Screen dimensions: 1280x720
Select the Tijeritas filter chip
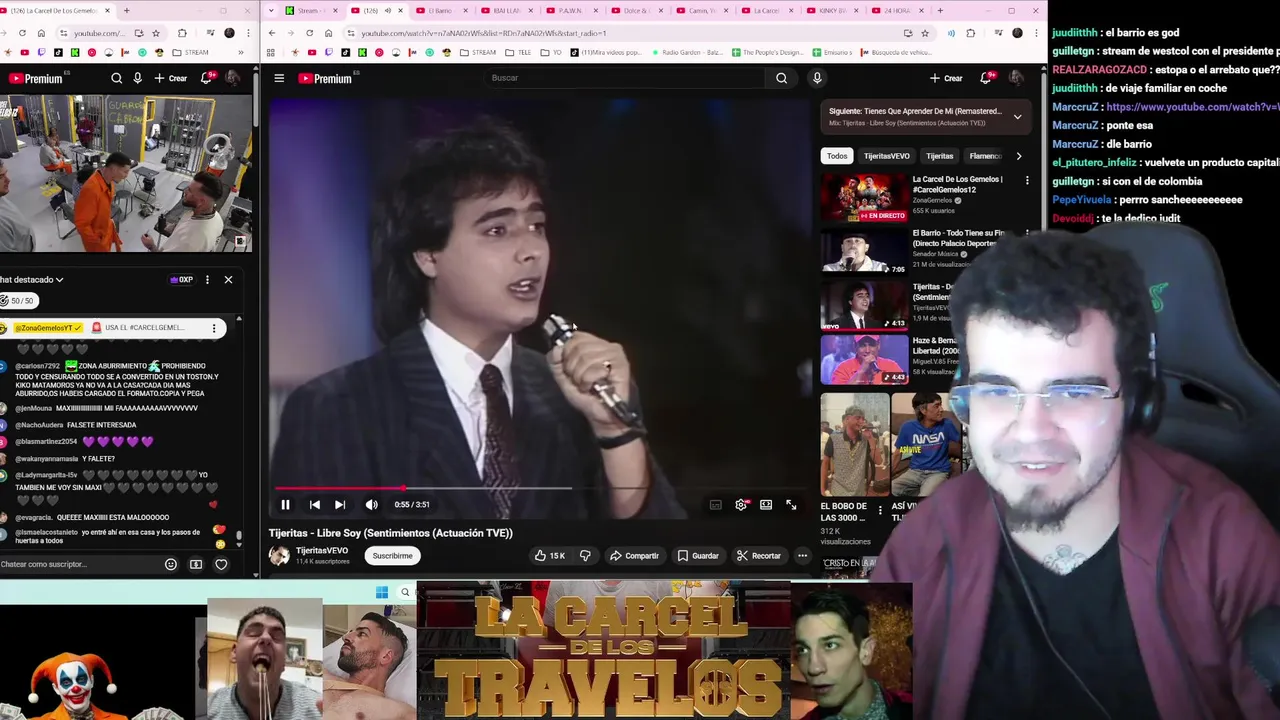[940, 156]
